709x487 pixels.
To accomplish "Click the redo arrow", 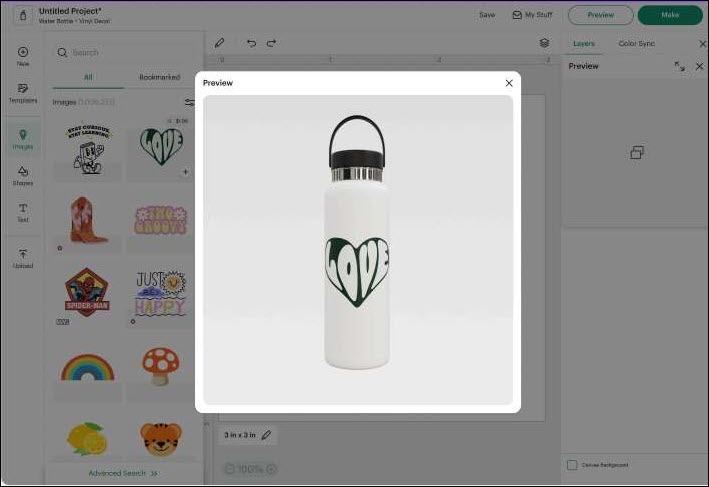I will [271, 43].
